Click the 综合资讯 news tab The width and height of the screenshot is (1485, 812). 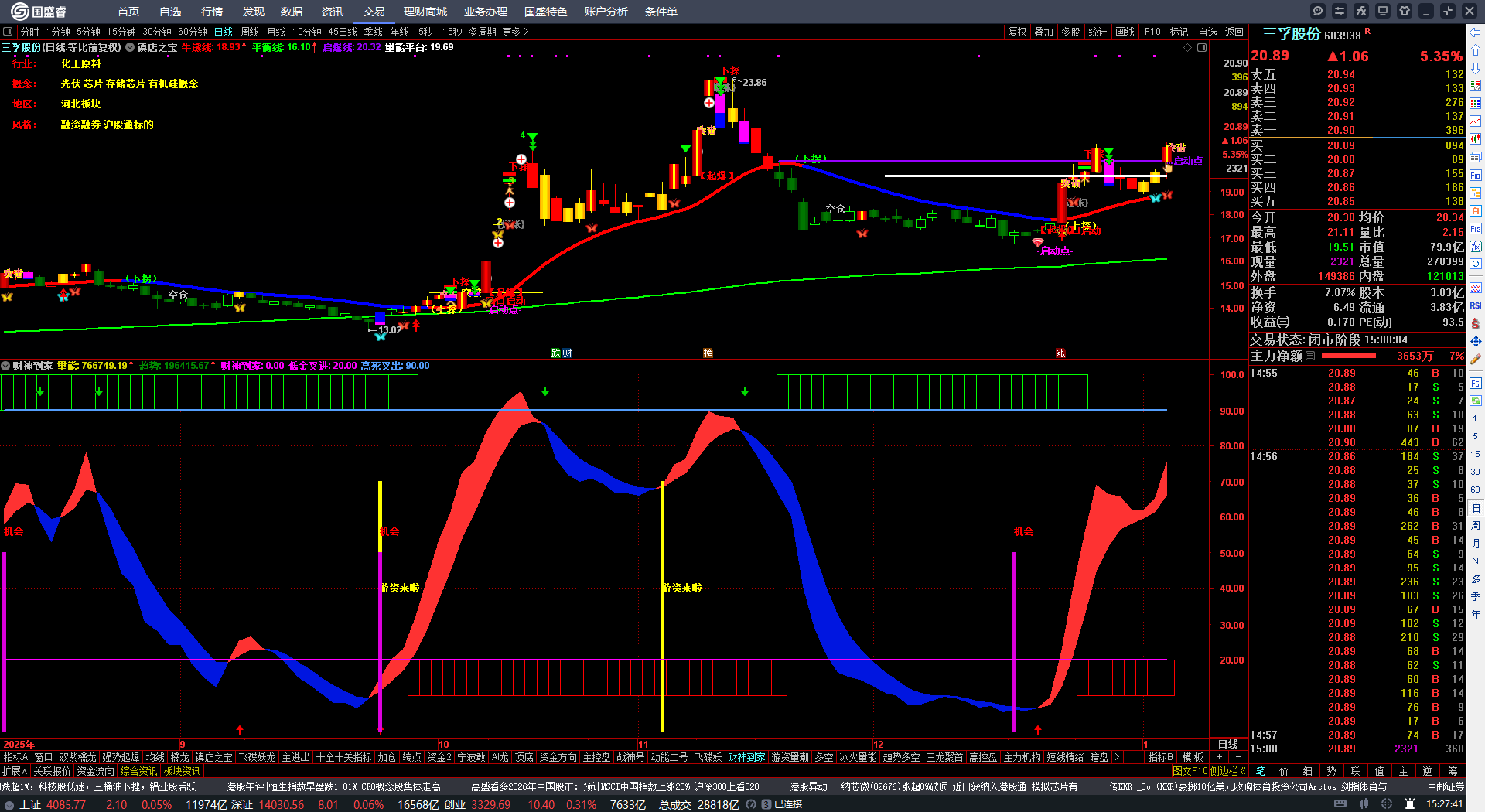(x=138, y=771)
